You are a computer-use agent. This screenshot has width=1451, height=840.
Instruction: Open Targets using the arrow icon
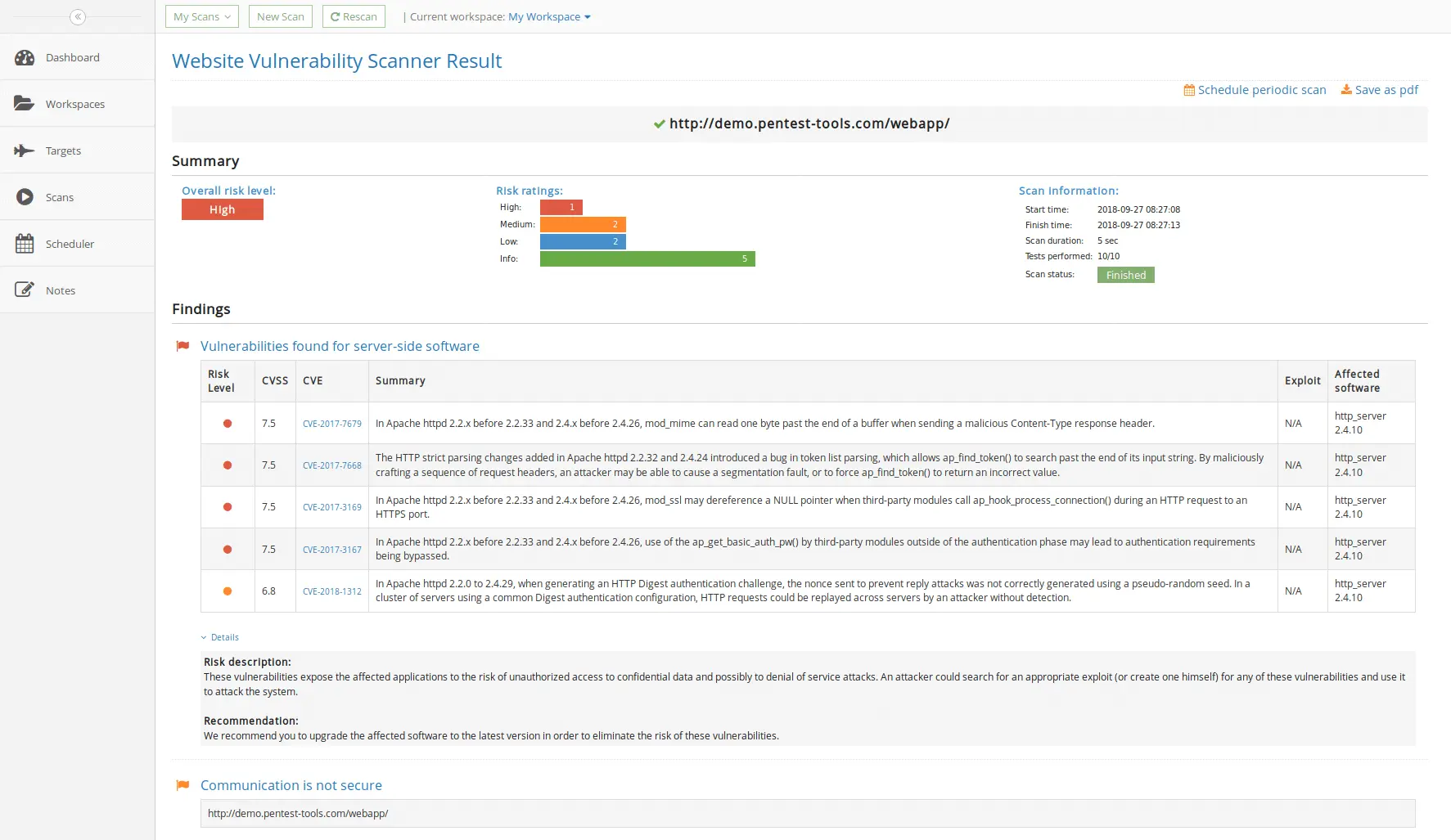tap(25, 150)
